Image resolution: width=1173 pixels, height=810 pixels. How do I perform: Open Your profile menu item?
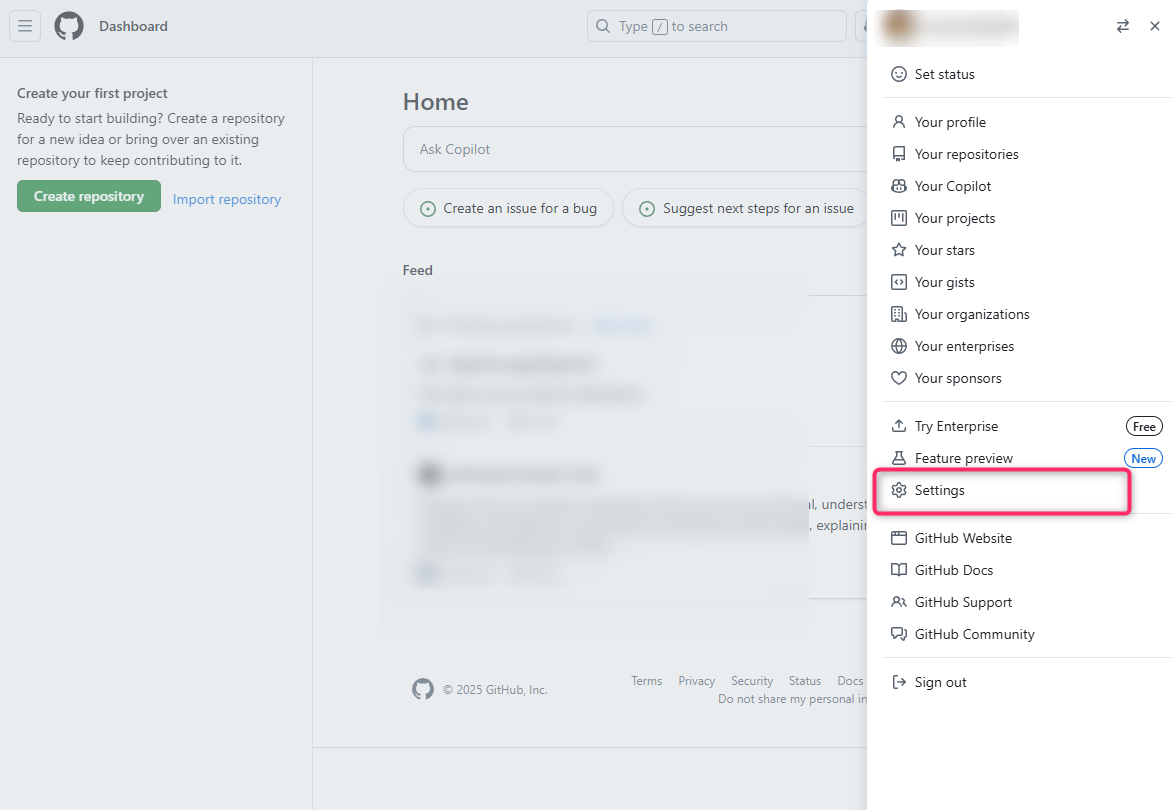pos(1026,122)
